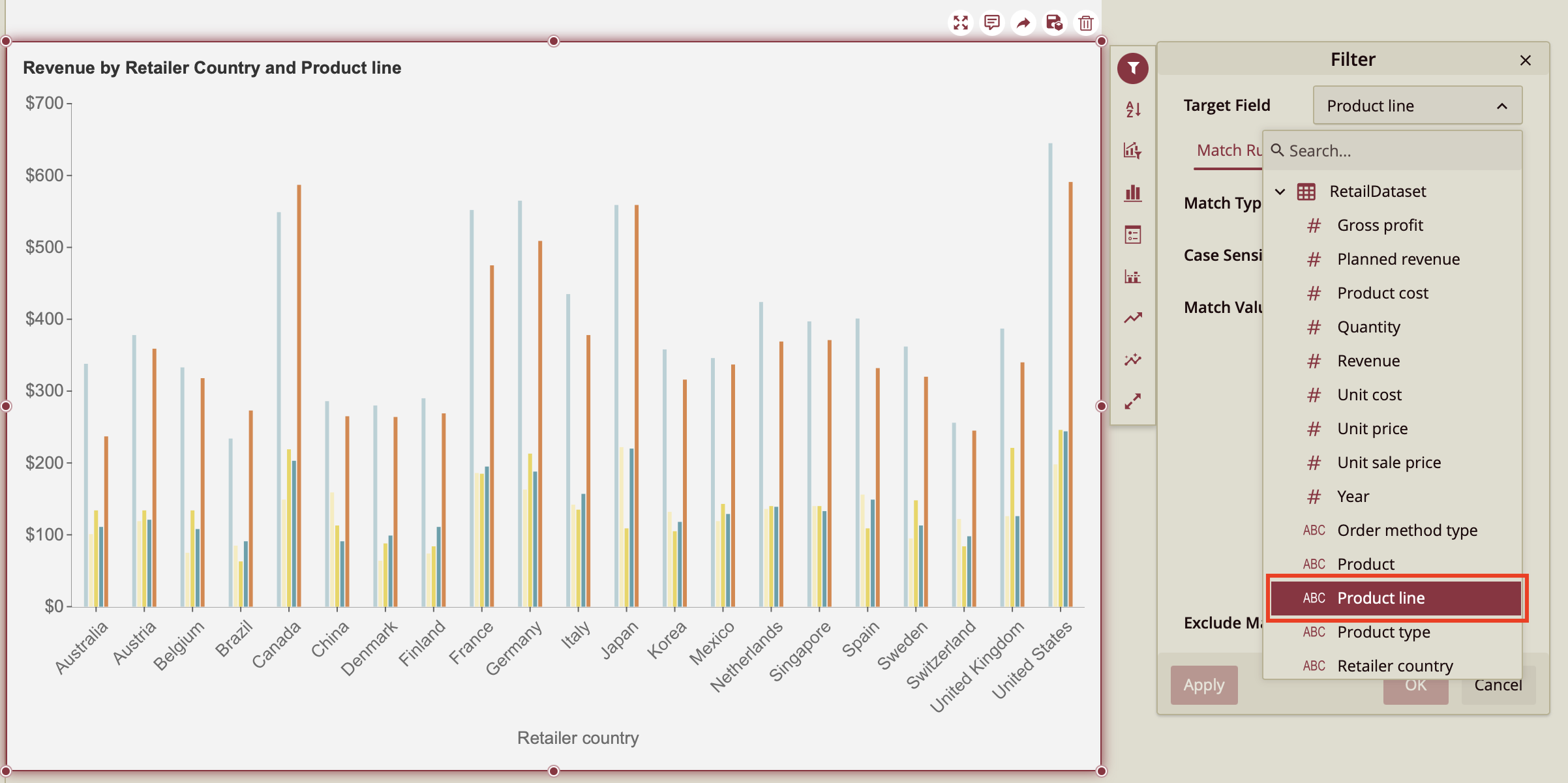The width and height of the screenshot is (1568, 783).
Task: Click the fullscreen expand chart icon
Action: point(960,23)
